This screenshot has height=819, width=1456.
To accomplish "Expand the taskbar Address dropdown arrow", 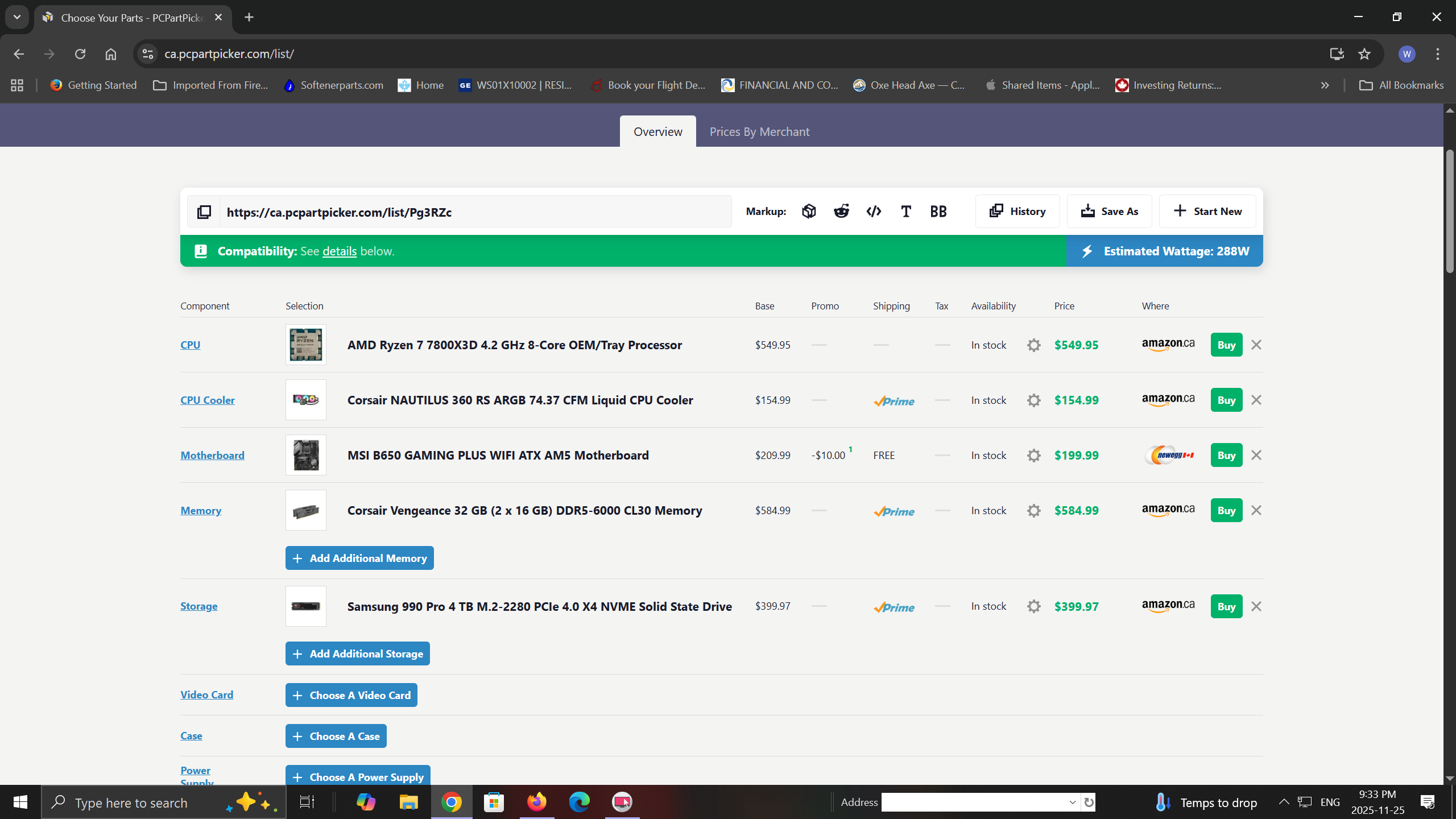I will coord(1072,803).
